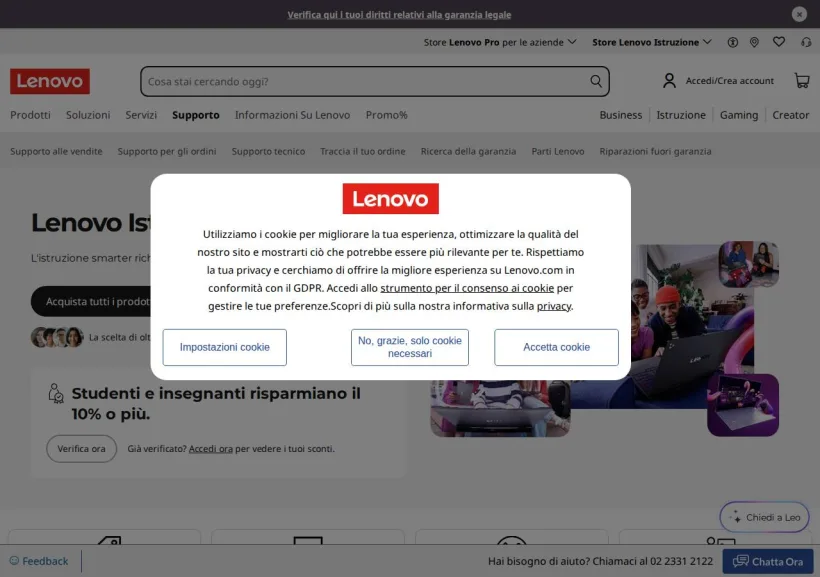Click the Chiedi a Leo assistant button
Image resolution: width=820 pixels, height=577 pixels.
(764, 517)
